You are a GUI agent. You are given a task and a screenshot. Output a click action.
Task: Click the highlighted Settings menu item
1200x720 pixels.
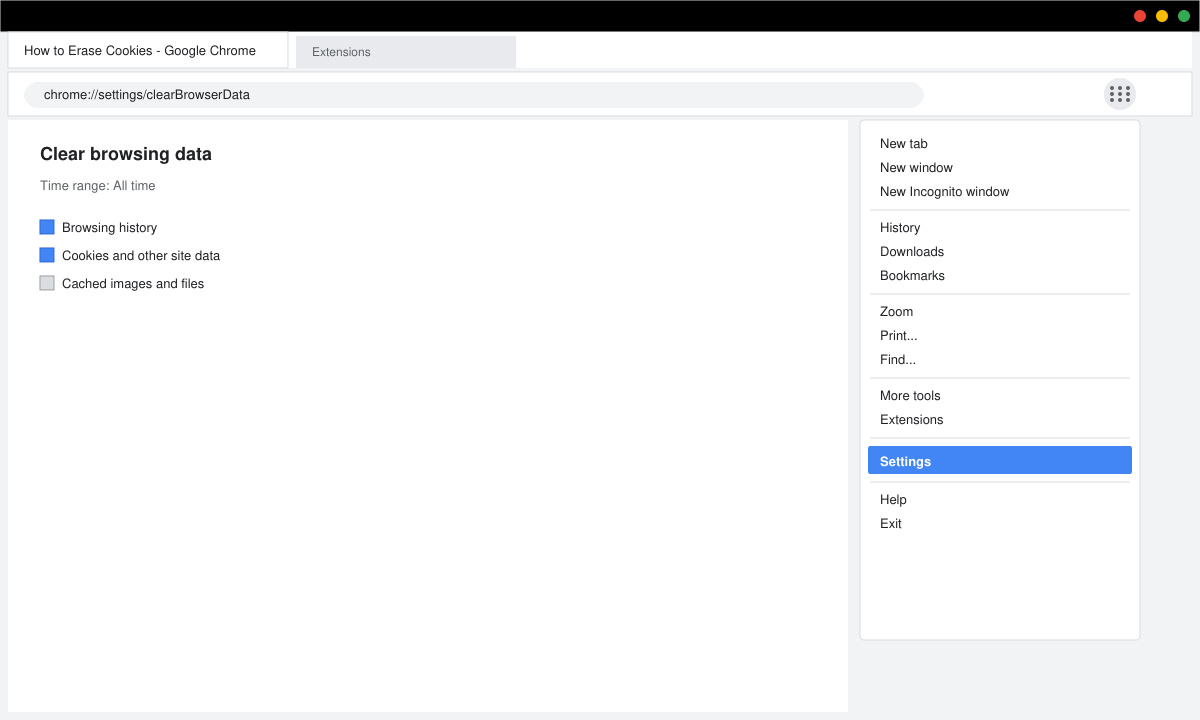pos(1000,460)
